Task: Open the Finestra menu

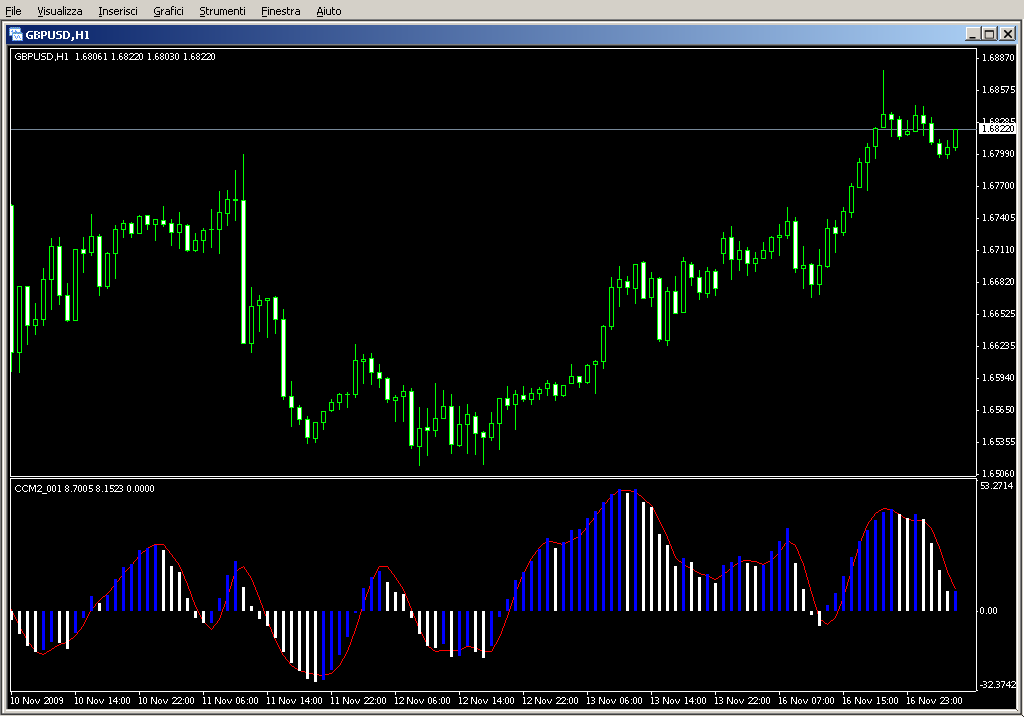Action: pos(281,11)
